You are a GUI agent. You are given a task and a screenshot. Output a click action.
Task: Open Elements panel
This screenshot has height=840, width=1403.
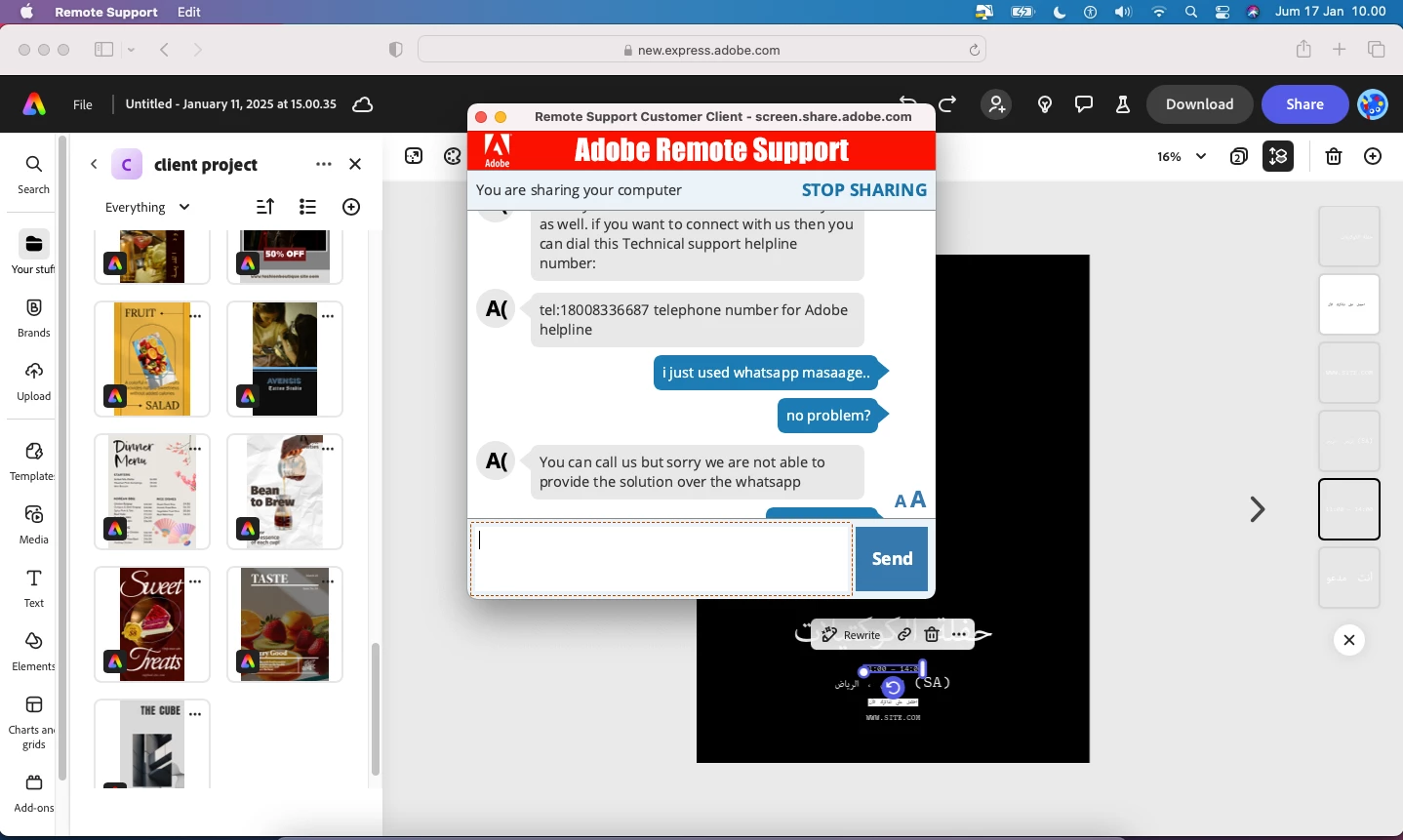(x=33, y=652)
